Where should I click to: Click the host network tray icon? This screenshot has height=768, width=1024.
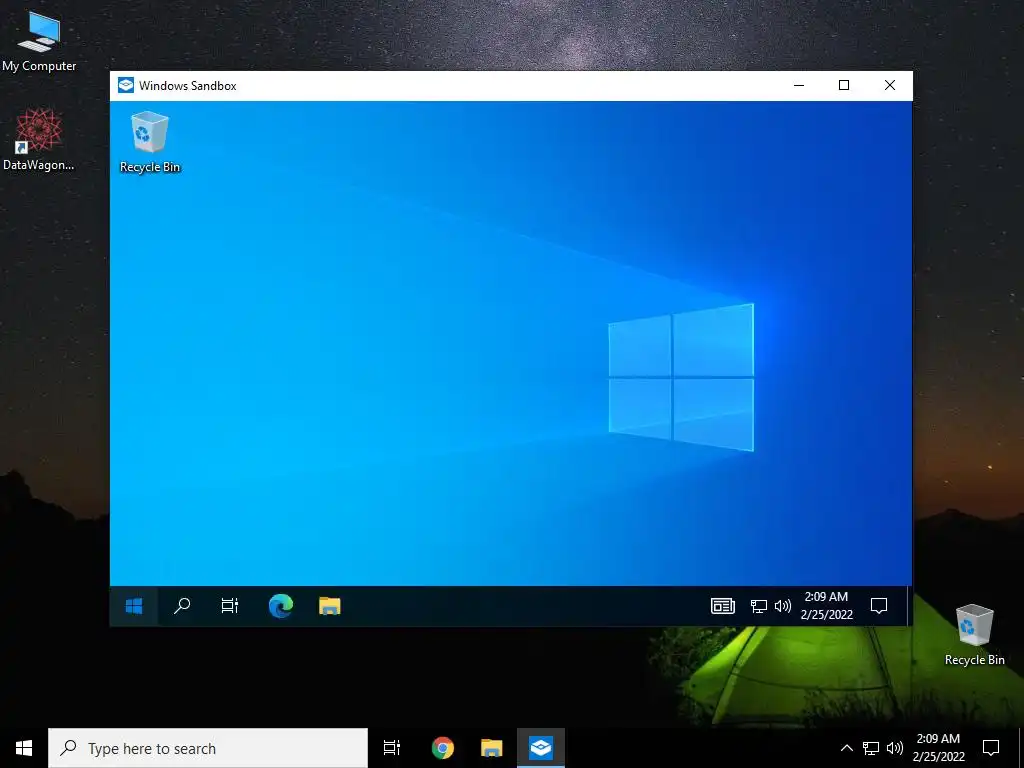tap(871, 748)
